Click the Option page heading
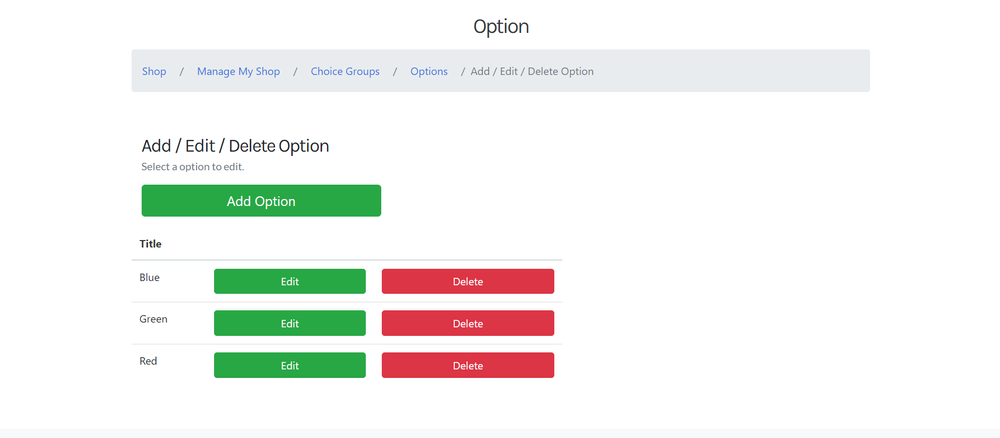Image resolution: width=1000 pixels, height=438 pixels. point(501,27)
